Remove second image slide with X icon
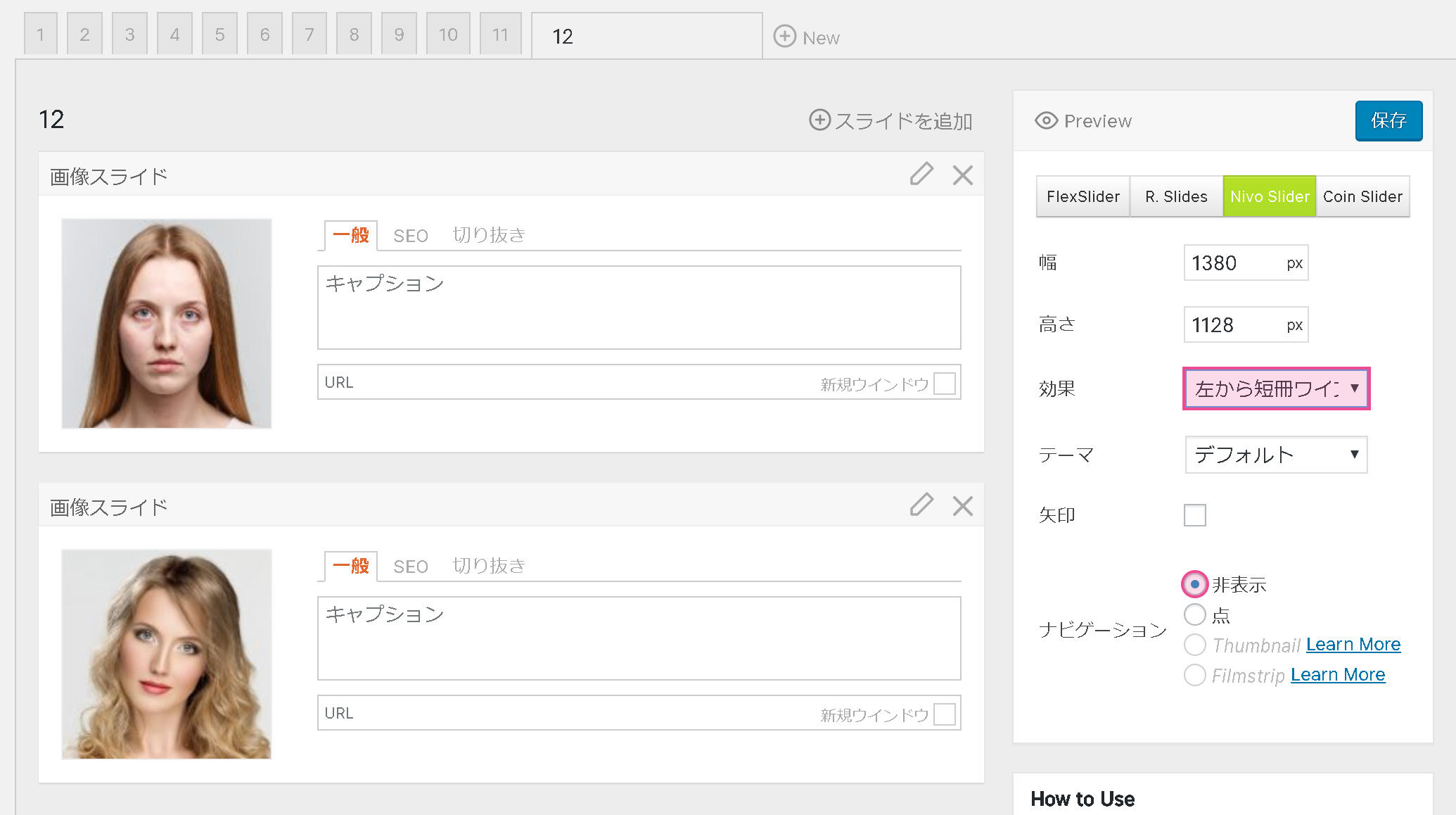 pos(962,505)
